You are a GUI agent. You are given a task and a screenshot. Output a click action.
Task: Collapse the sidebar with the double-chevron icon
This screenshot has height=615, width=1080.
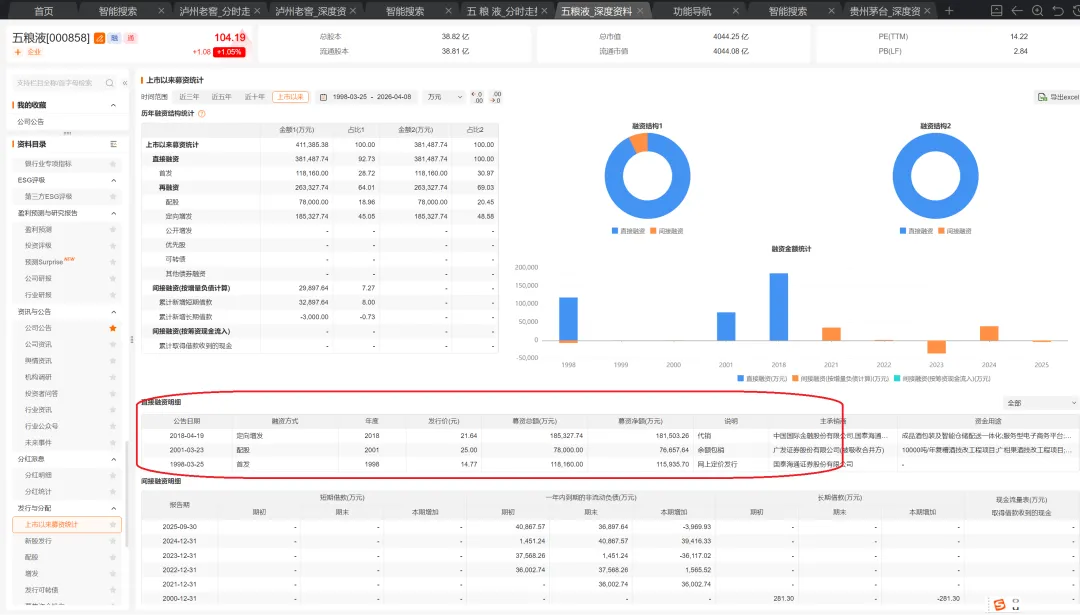click(125, 83)
